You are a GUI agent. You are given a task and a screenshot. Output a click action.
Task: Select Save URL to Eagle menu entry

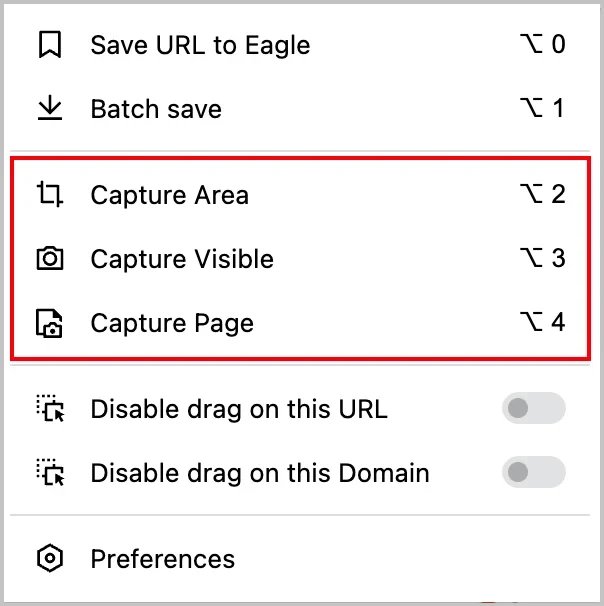click(300, 44)
